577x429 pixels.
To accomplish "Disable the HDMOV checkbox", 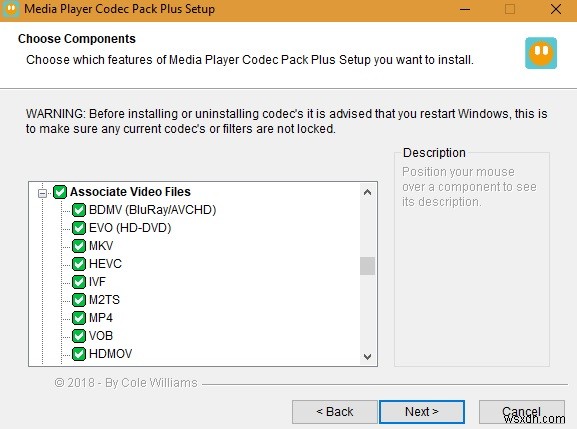I will coord(79,354).
